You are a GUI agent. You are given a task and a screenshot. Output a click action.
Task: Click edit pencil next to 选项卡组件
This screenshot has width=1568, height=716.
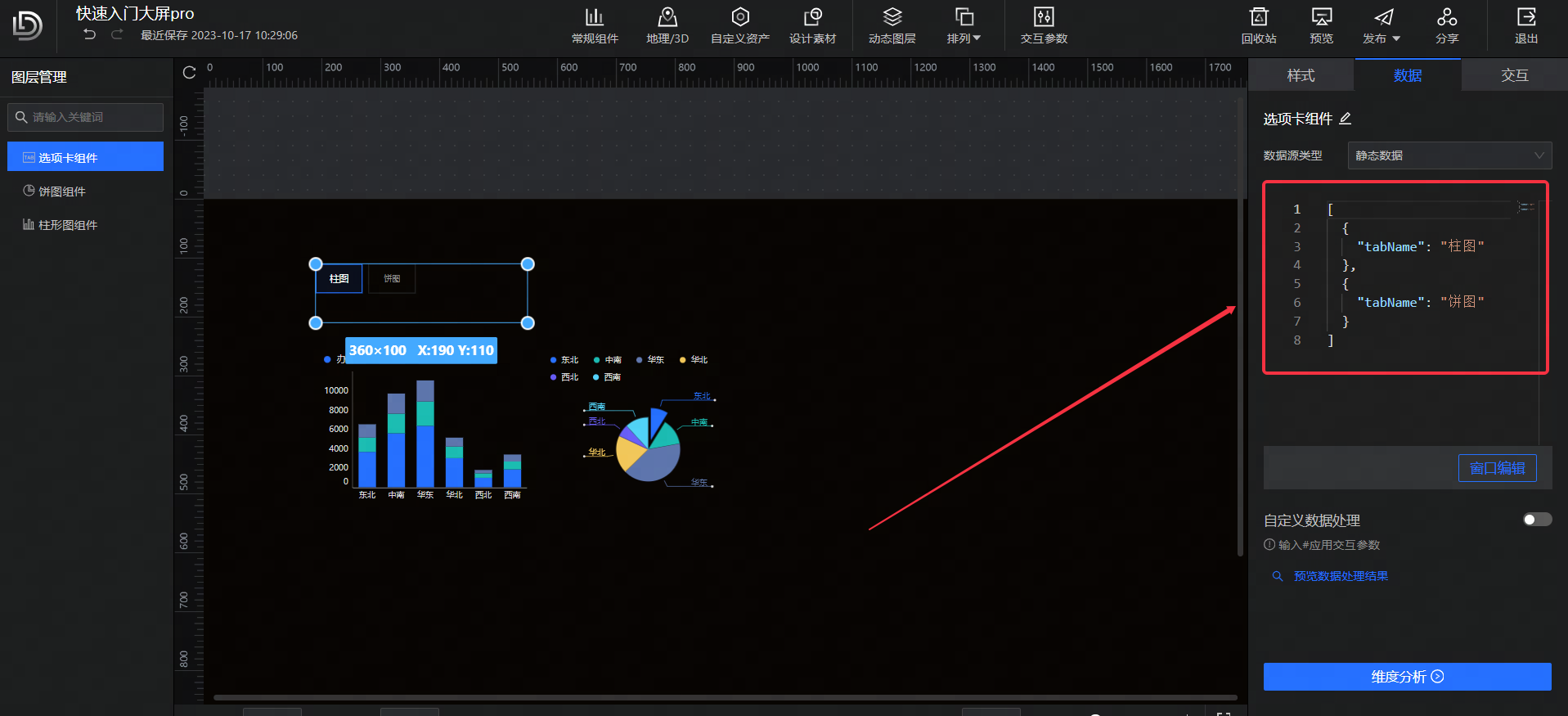click(1346, 119)
